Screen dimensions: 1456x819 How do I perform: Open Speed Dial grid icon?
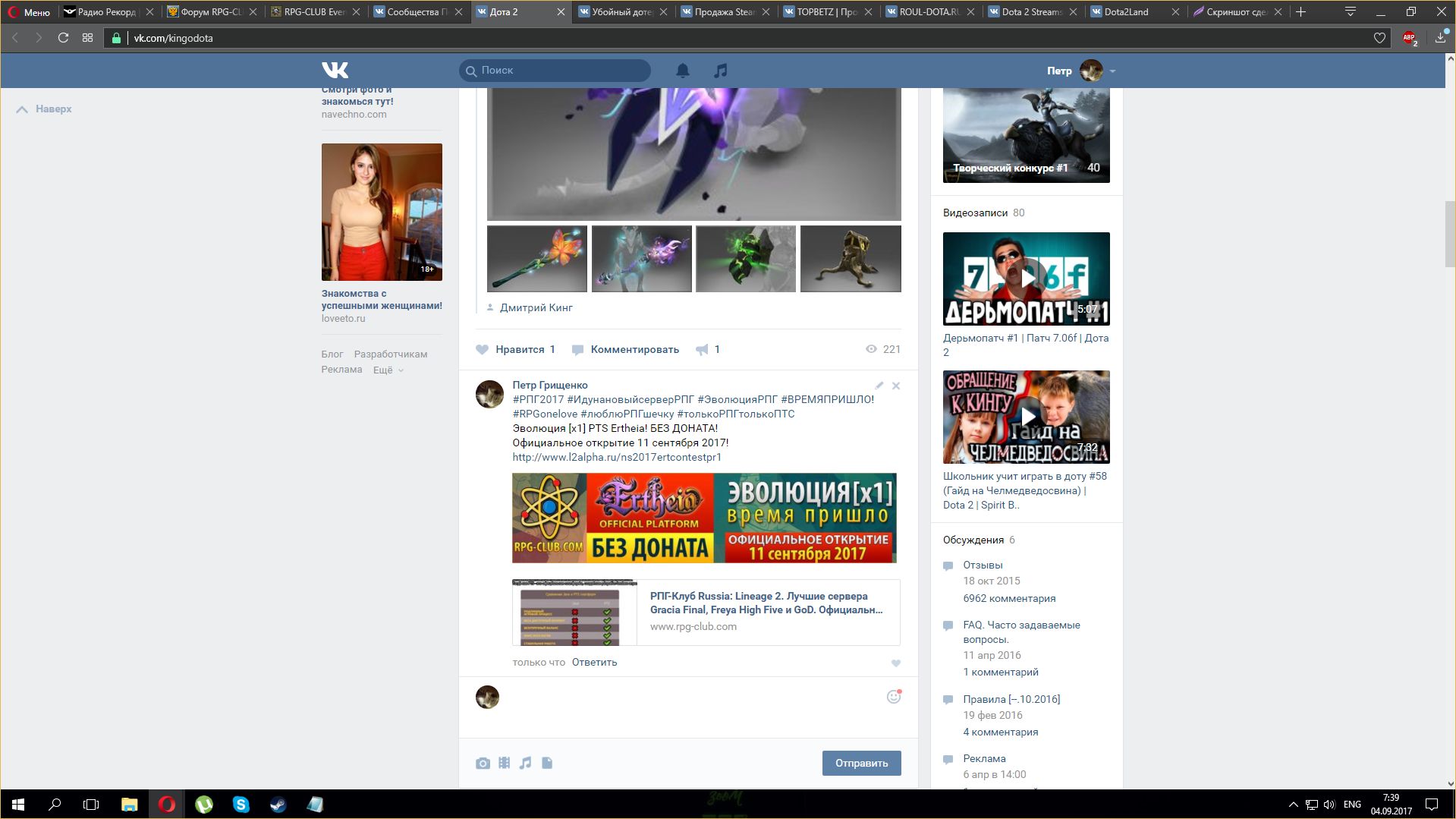coord(87,38)
